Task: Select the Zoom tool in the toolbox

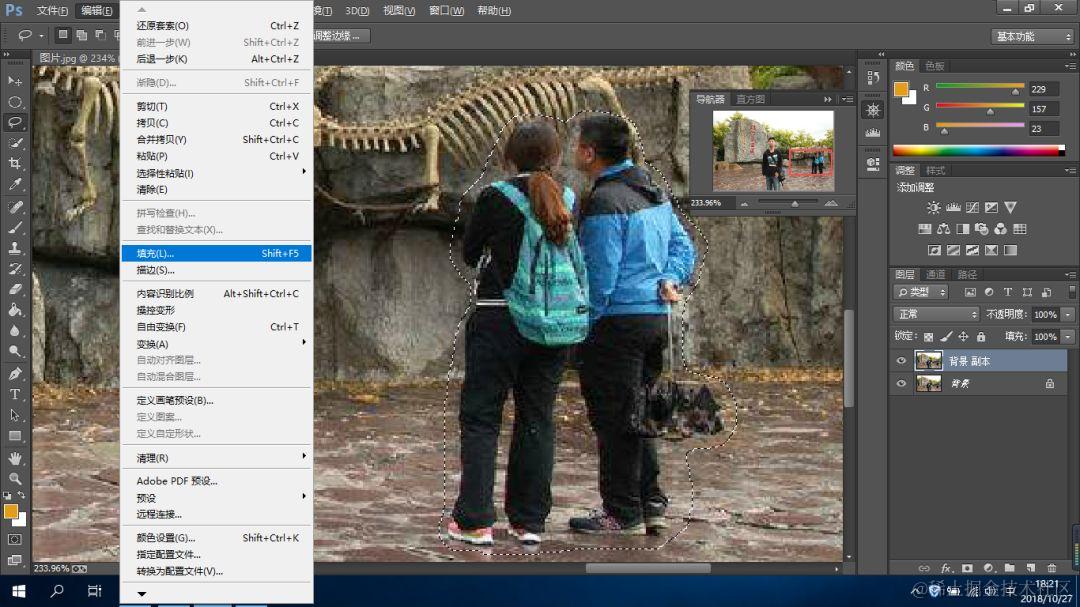Action: (14, 478)
